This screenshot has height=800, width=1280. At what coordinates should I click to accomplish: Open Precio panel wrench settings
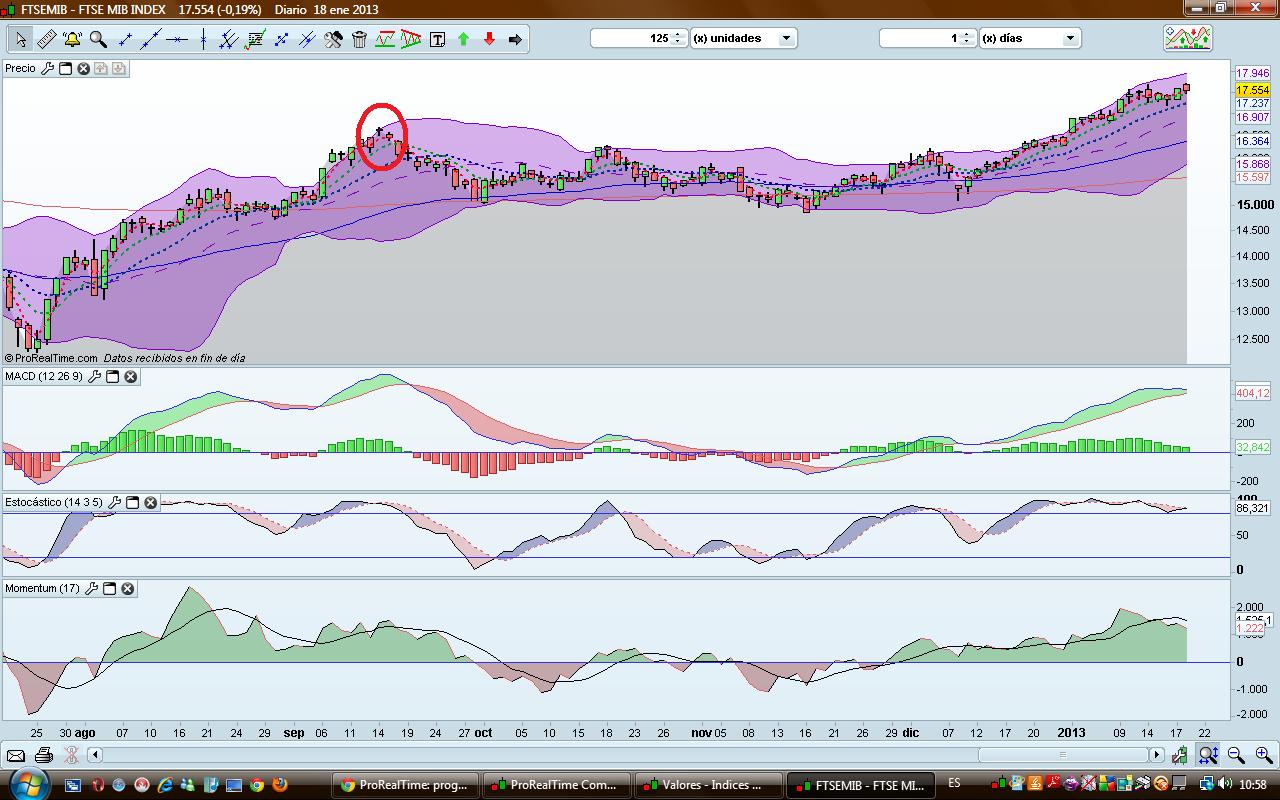tap(47, 69)
